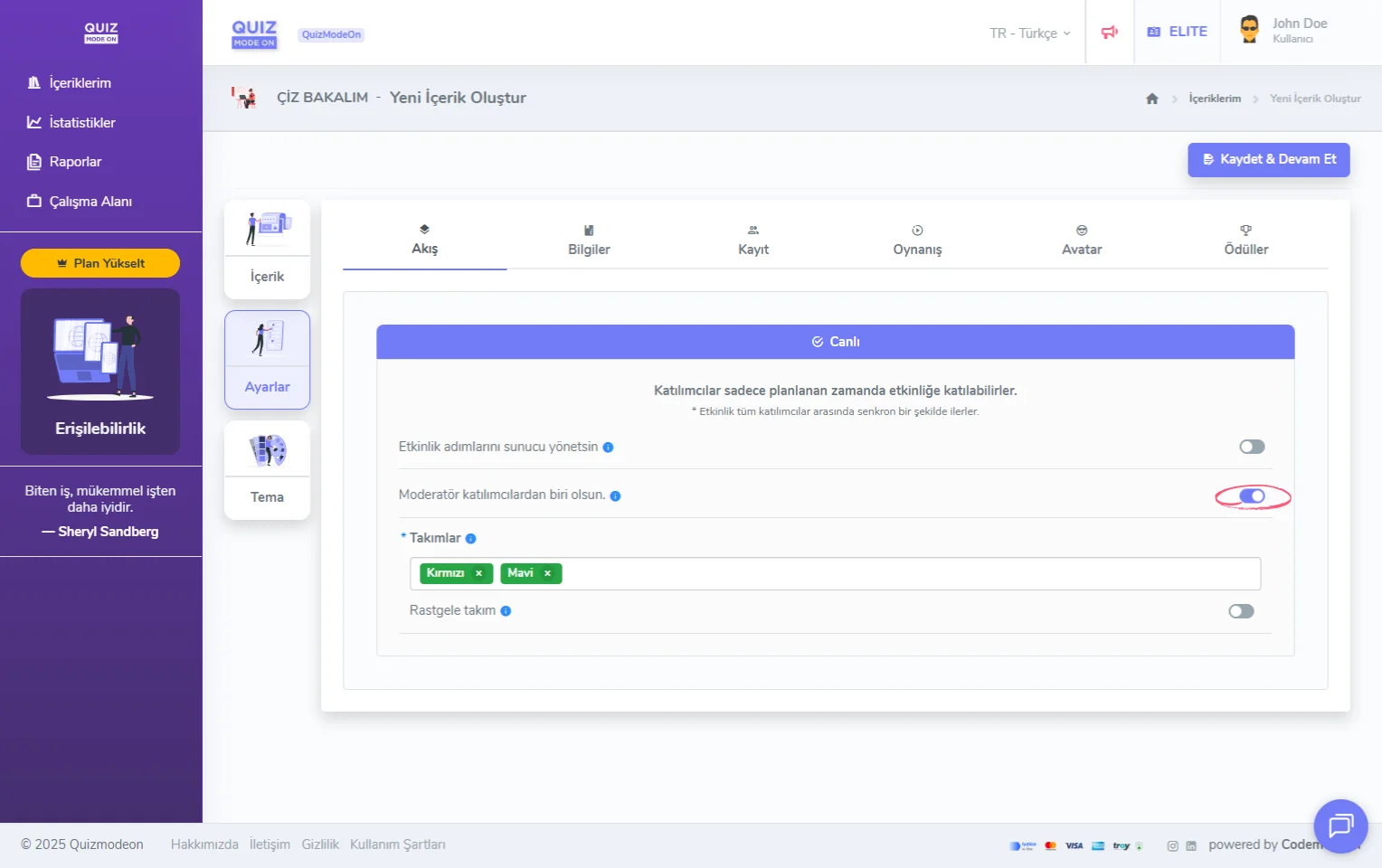
Task: Click info icon next to Rastgele takım
Action: (506, 611)
